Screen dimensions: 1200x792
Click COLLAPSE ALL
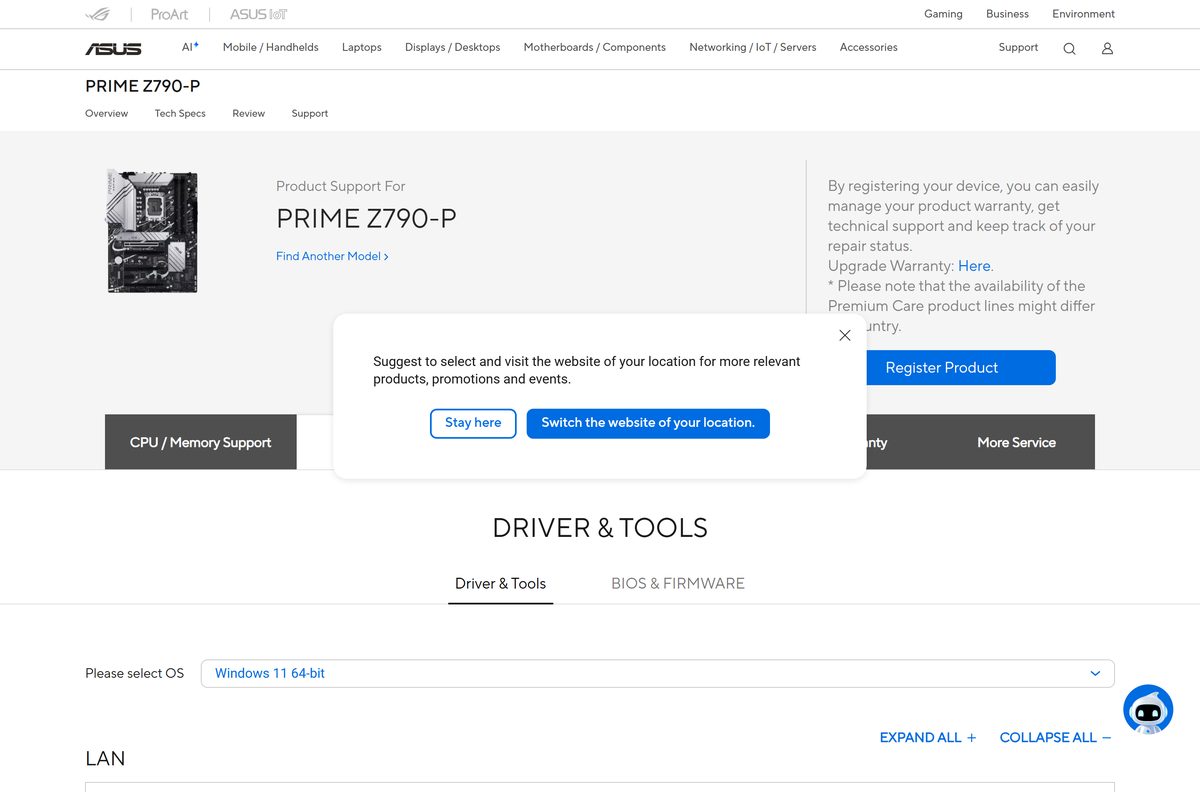pos(1055,737)
